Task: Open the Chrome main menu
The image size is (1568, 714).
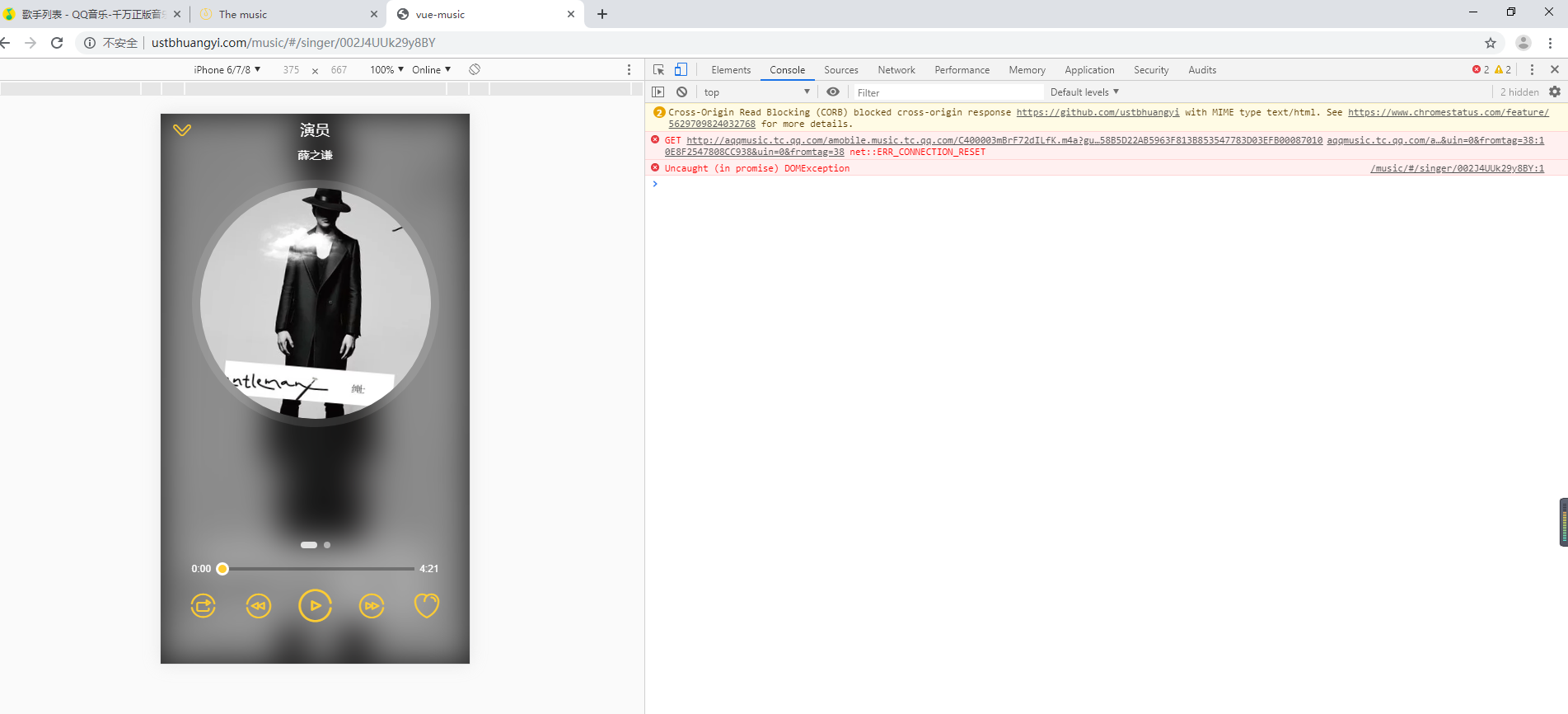Action: tap(1551, 43)
